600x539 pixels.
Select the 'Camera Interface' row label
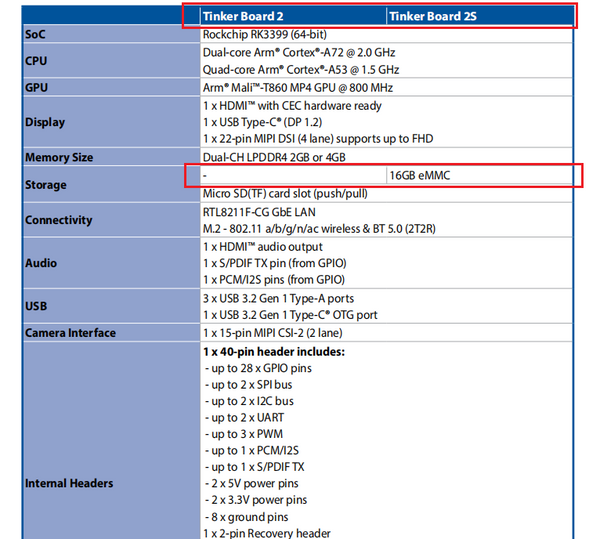(x=70, y=333)
